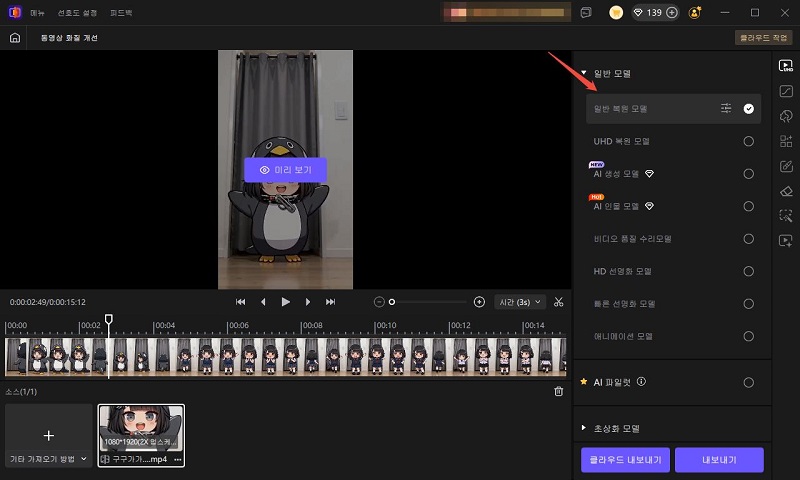Select the eraser sidebar tool

[786, 191]
